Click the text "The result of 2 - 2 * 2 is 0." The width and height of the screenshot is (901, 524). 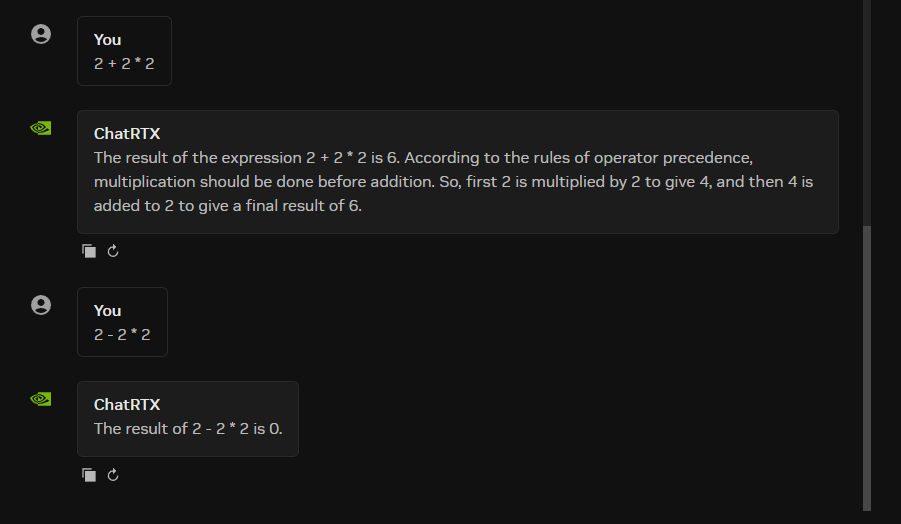point(188,429)
